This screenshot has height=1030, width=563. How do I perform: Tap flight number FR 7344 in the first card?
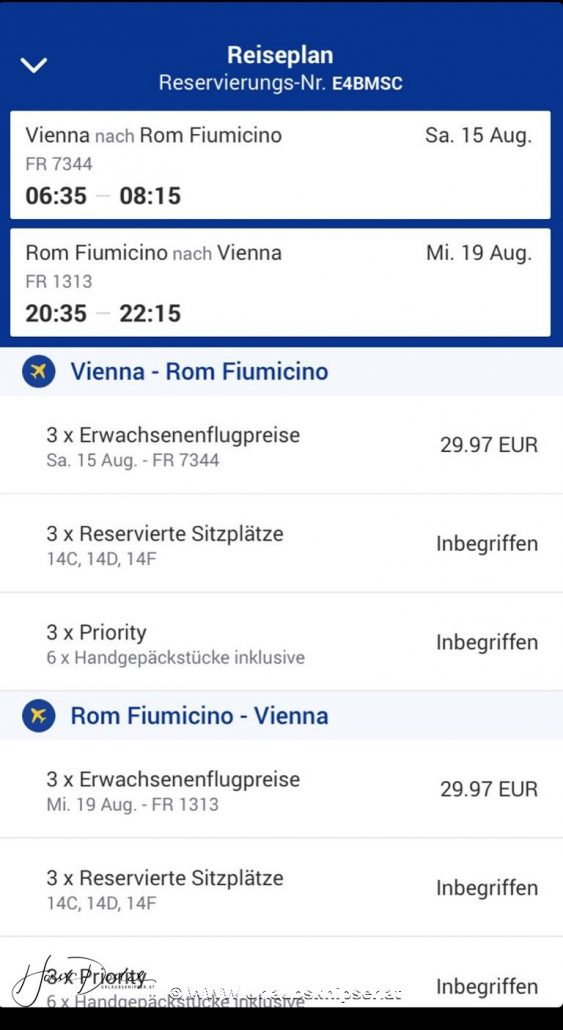click(58, 164)
